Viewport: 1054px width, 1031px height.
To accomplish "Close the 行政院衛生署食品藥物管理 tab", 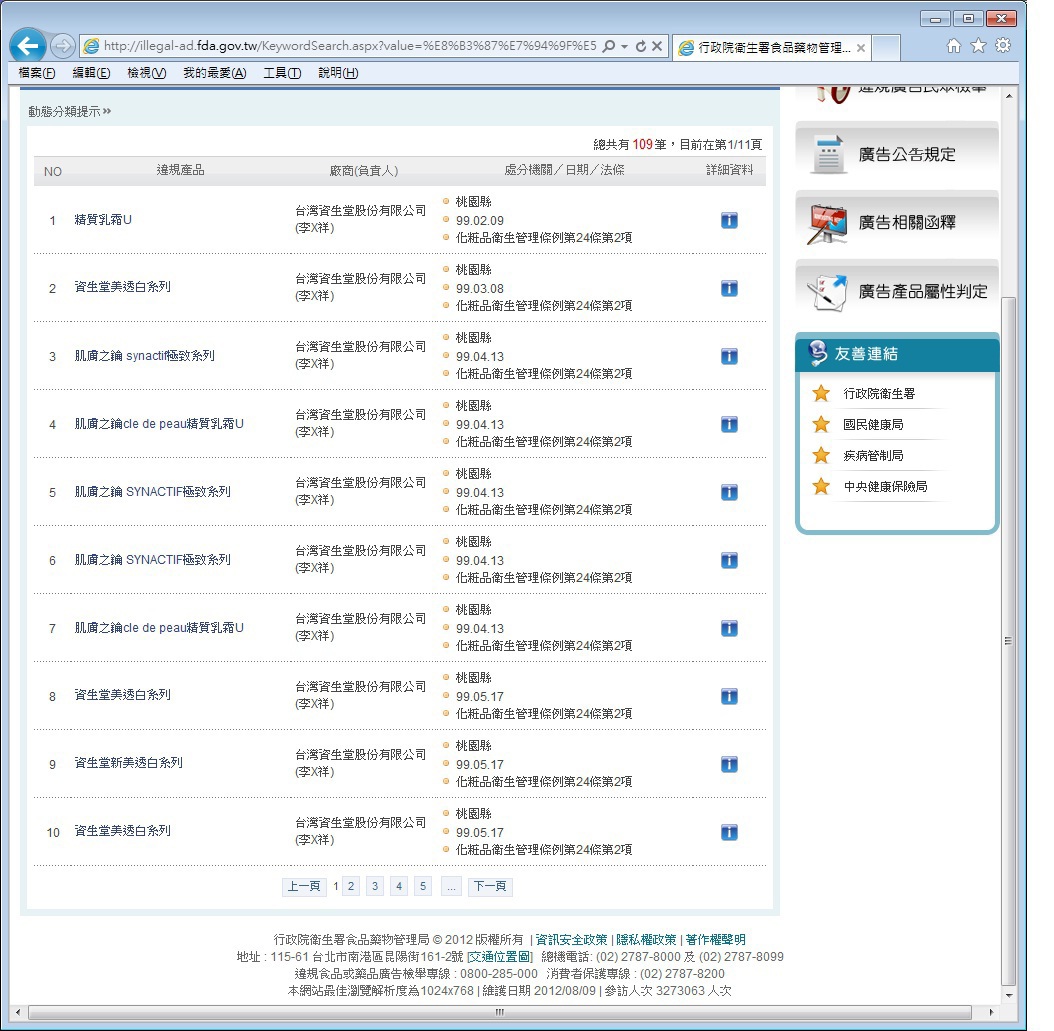I will point(861,48).
